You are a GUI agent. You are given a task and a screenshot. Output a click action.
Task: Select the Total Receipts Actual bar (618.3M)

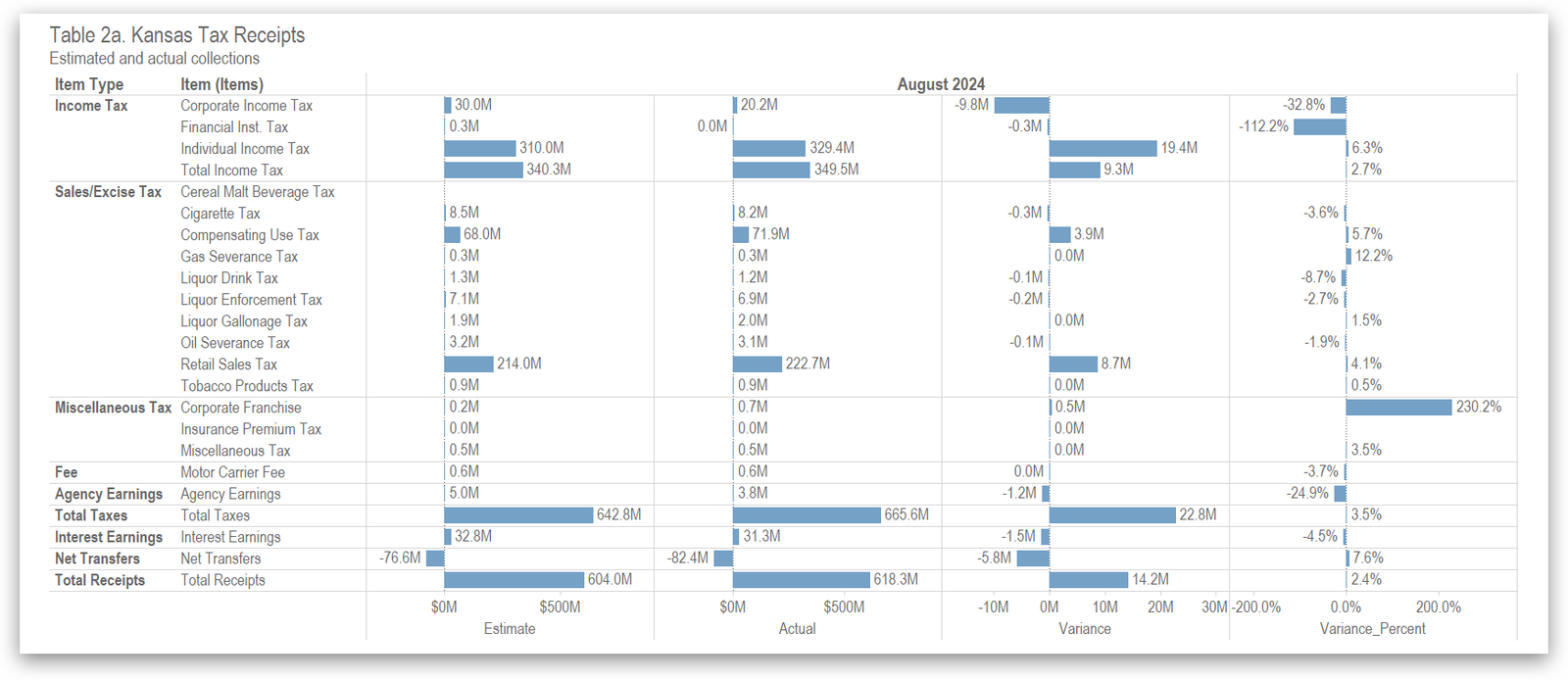pos(801,580)
